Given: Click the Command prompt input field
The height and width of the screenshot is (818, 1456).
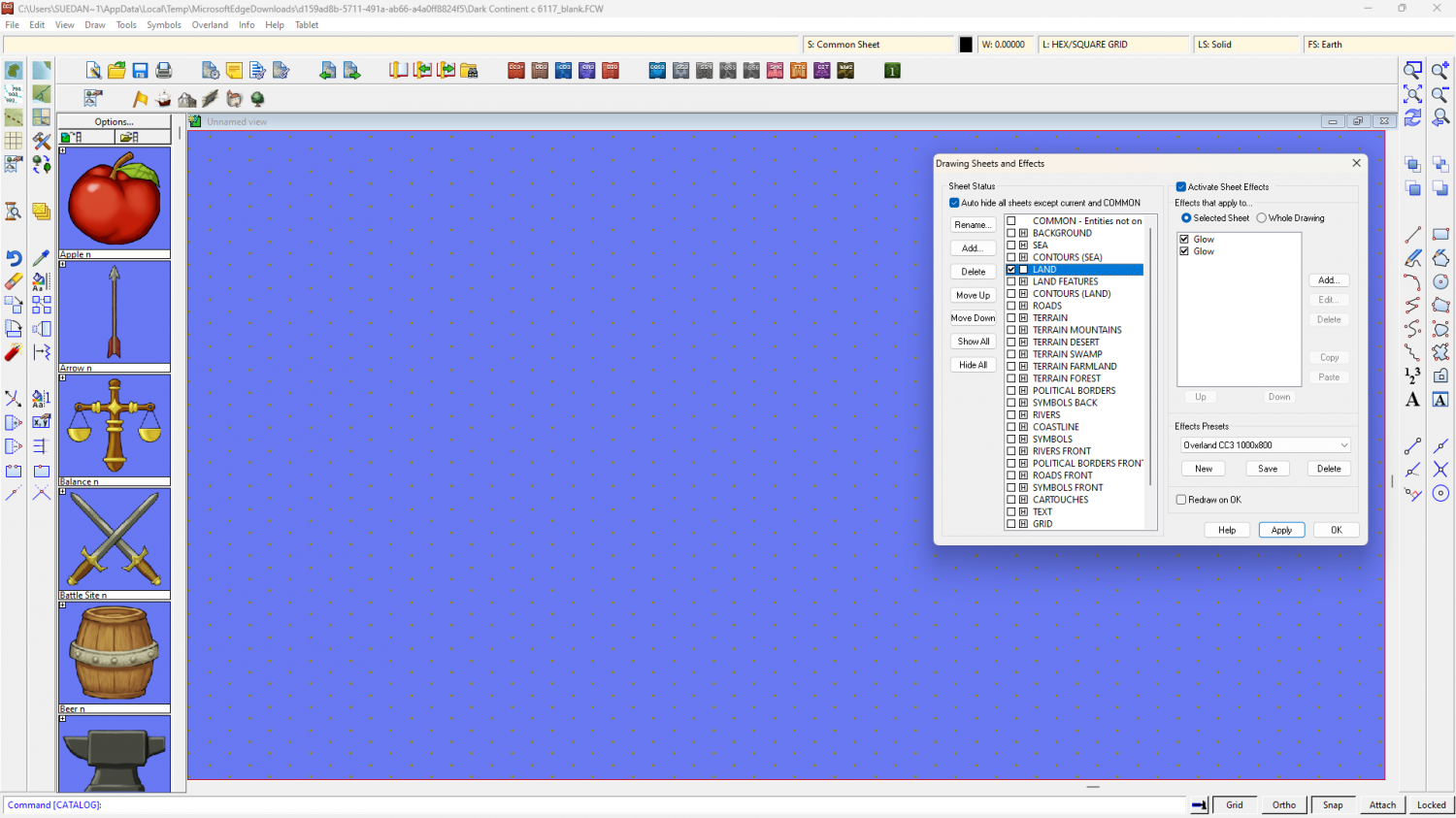Looking at the screenshot, I should (x=594, y=804).
